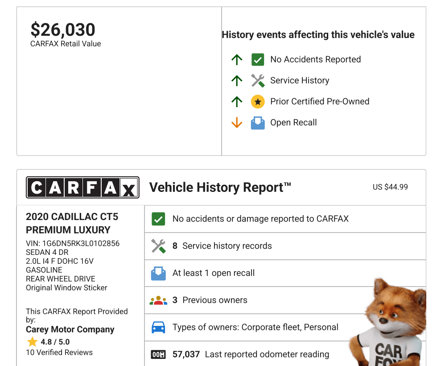Open the Carey Motor Company dealer link
This screenshot has height=366, width=445.
70,329
